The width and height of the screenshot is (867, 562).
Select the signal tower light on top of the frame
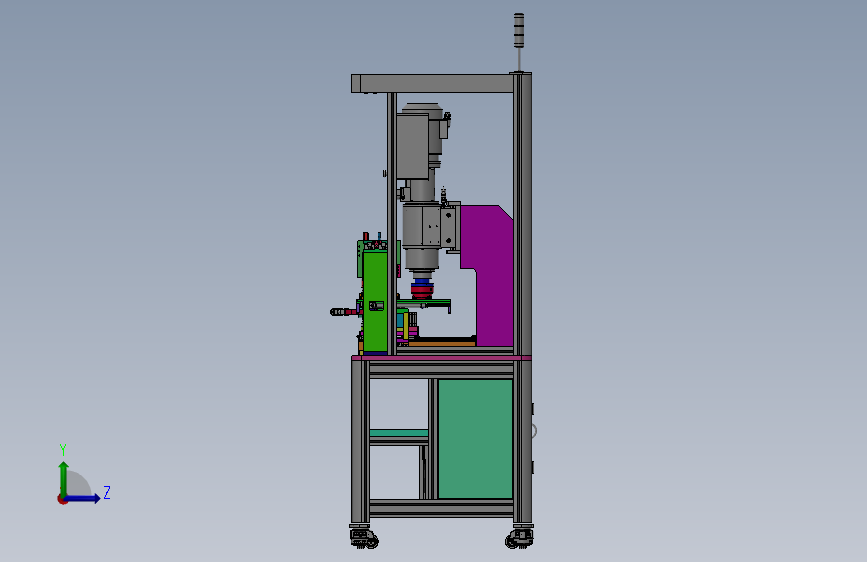click(x=519, y=32)
